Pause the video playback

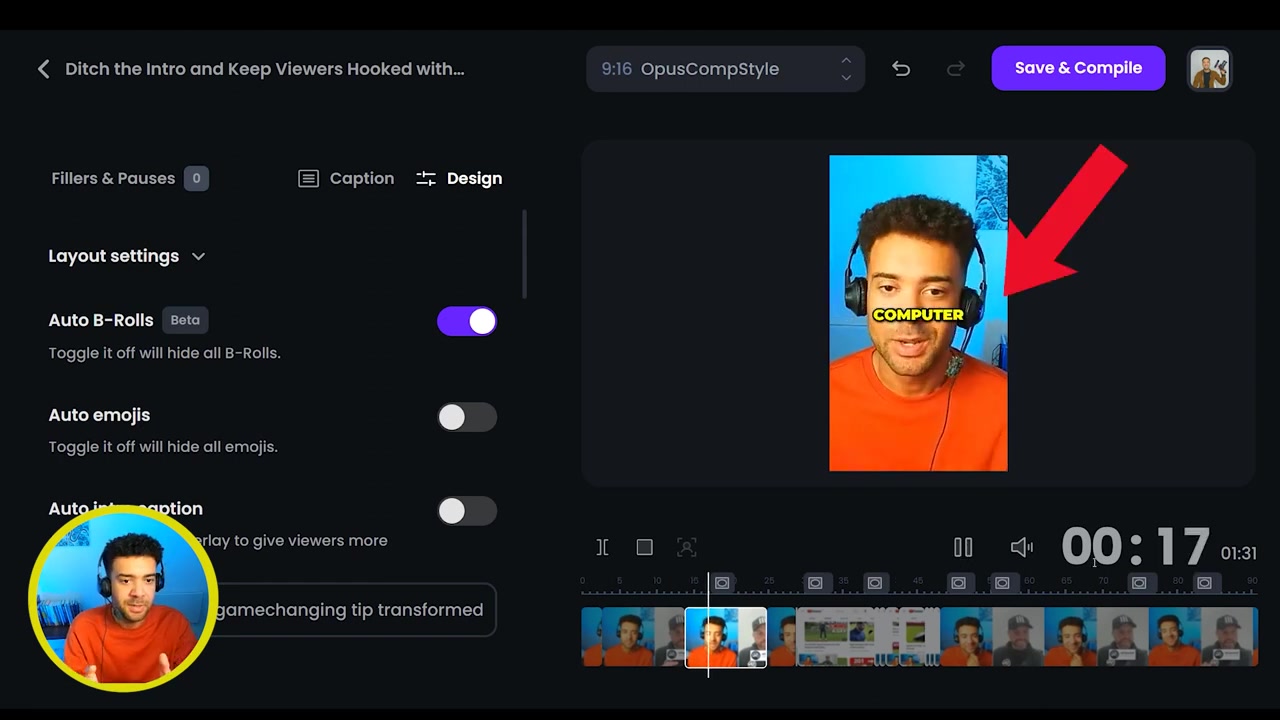[963, 547]
